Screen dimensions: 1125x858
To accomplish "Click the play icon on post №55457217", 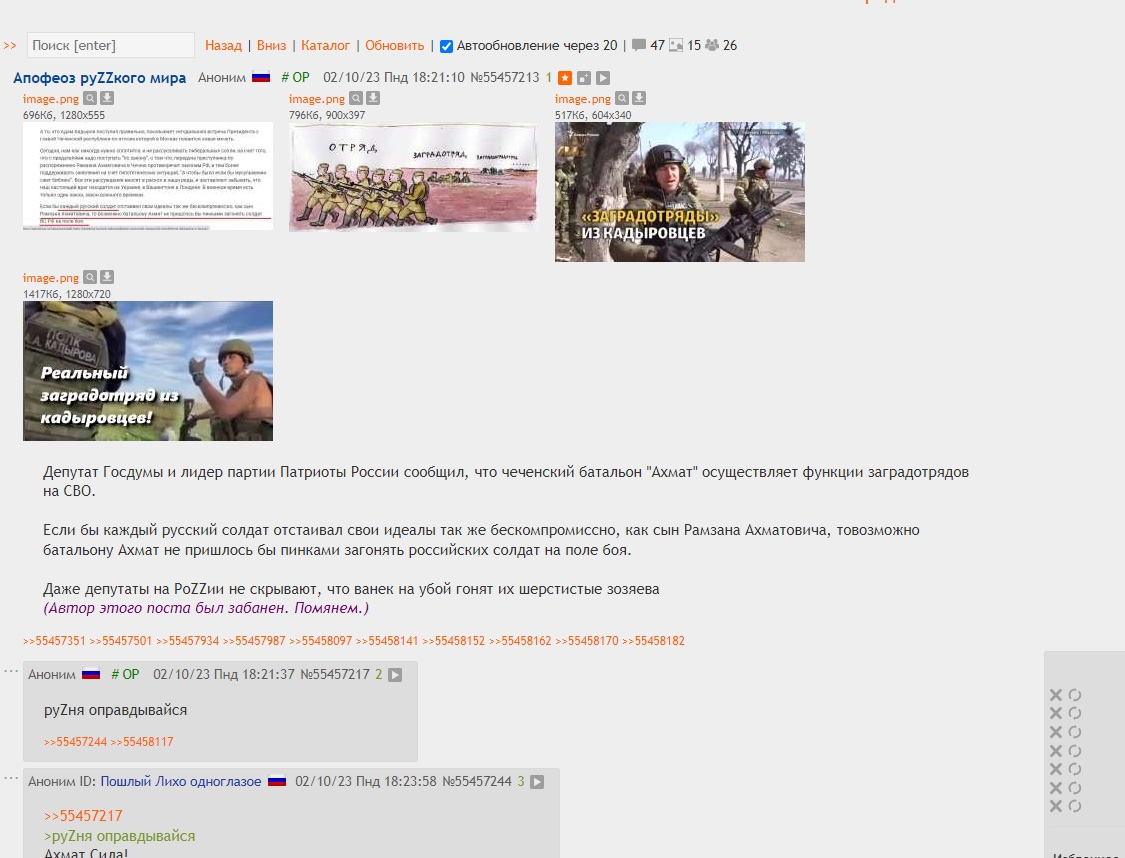I will click(x=395, y=675).
